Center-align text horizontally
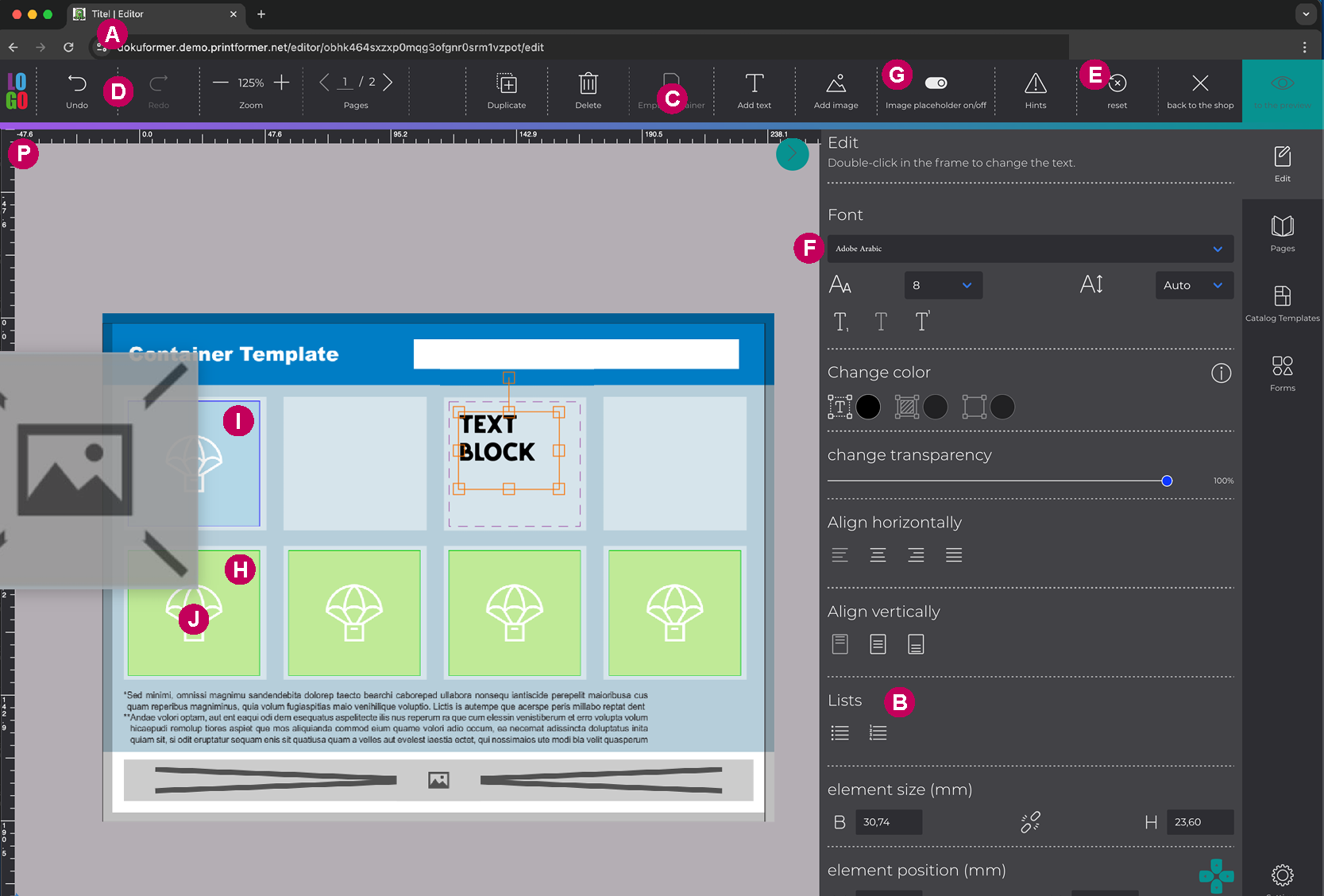Viewport: 1324px width, 896px height. tap(878, 555)
